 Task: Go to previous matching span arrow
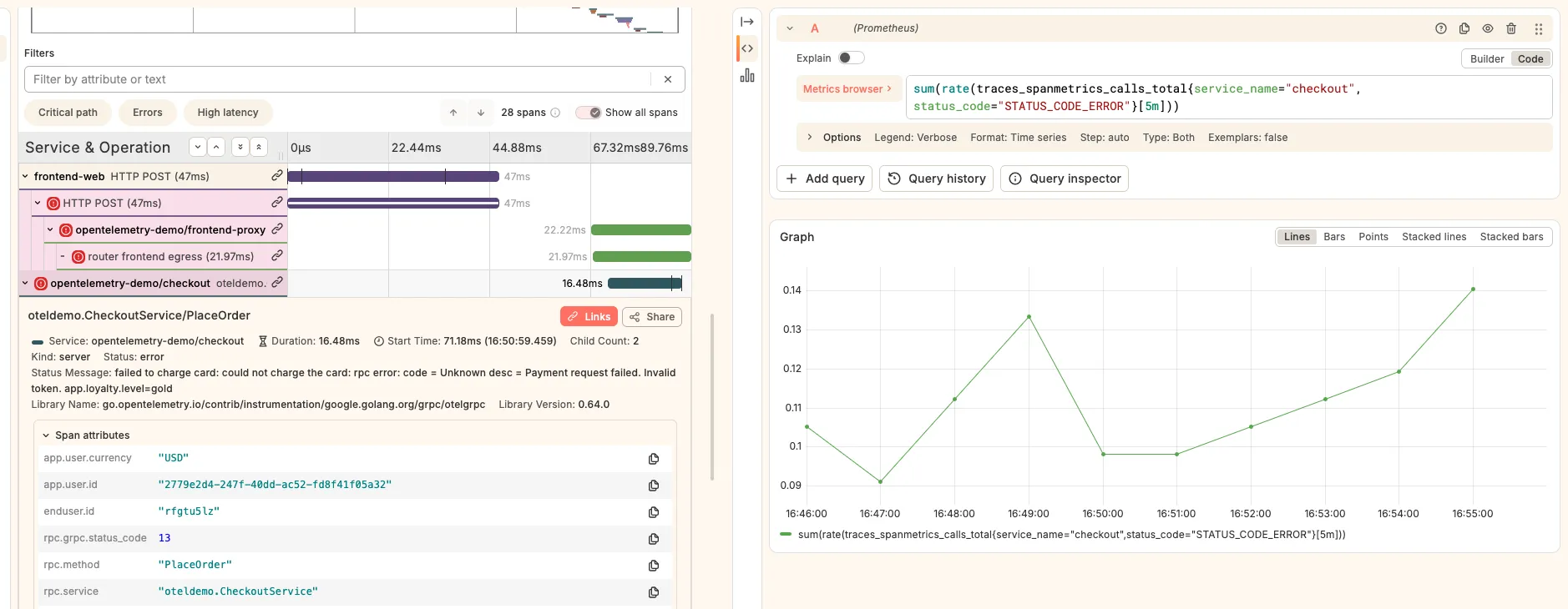pos(453,113)
